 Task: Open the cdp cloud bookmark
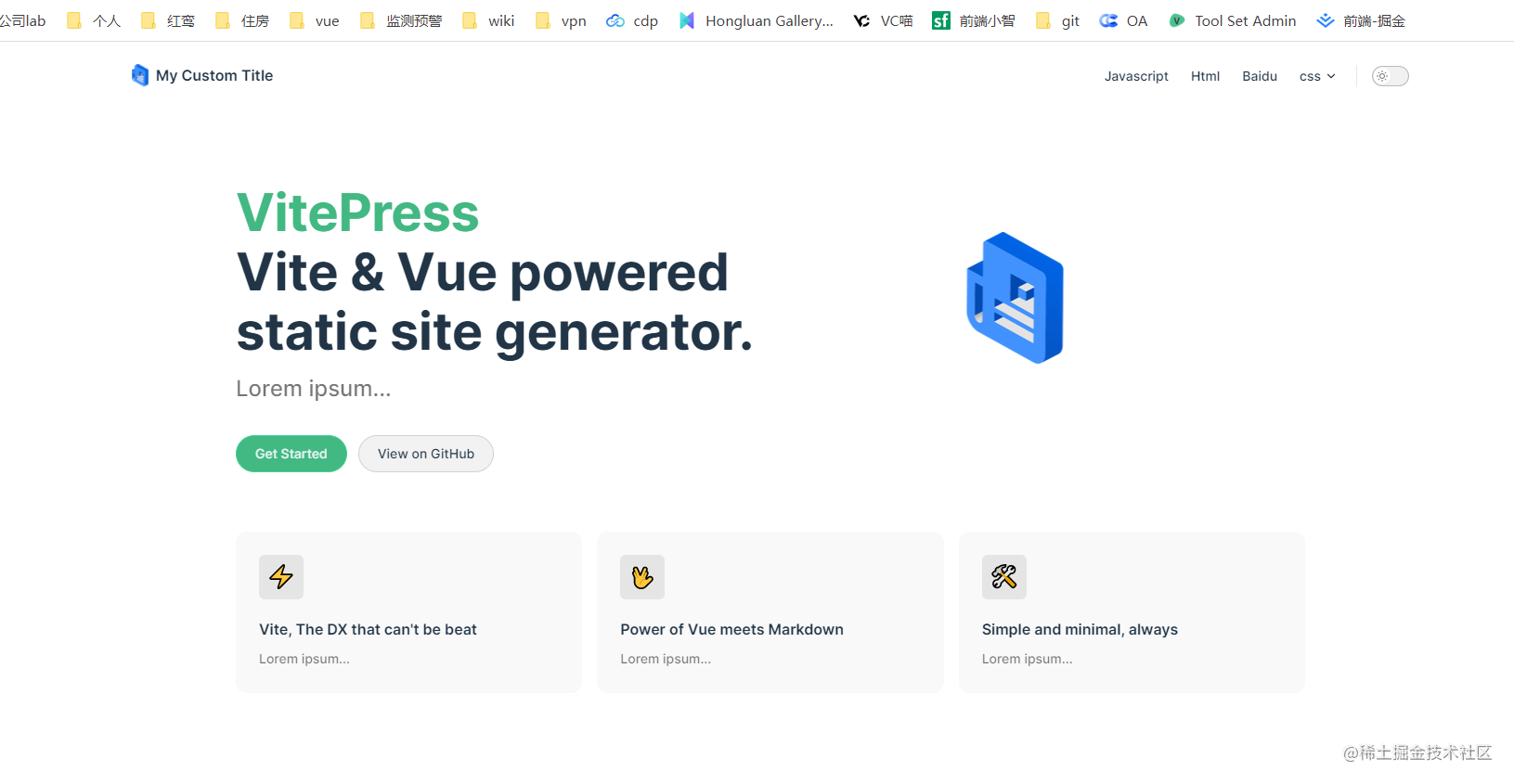(x=632, y=20)
